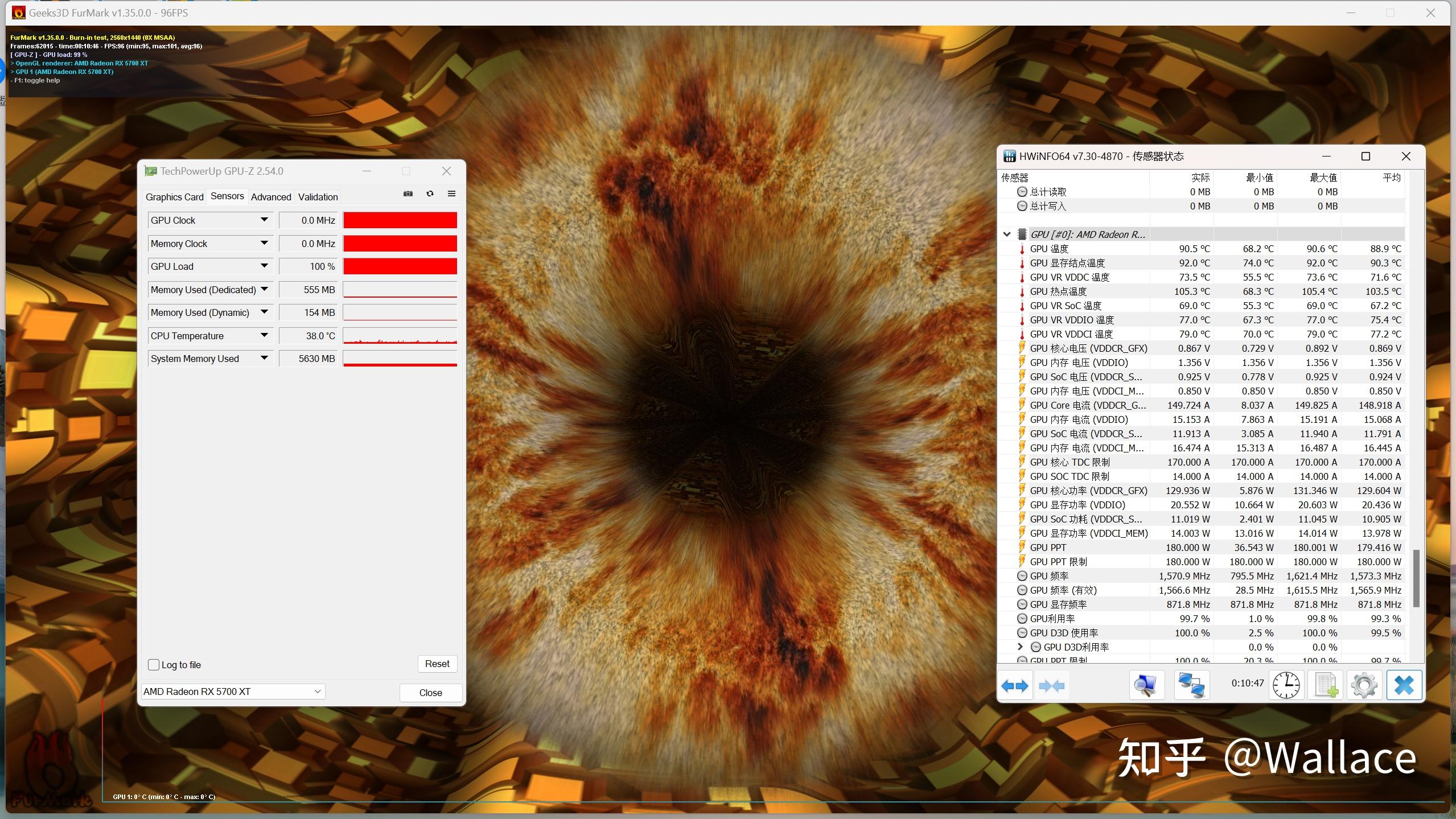
Task: Select the Advanced tab in GPU-Z
Action: (x=270, y=196)
